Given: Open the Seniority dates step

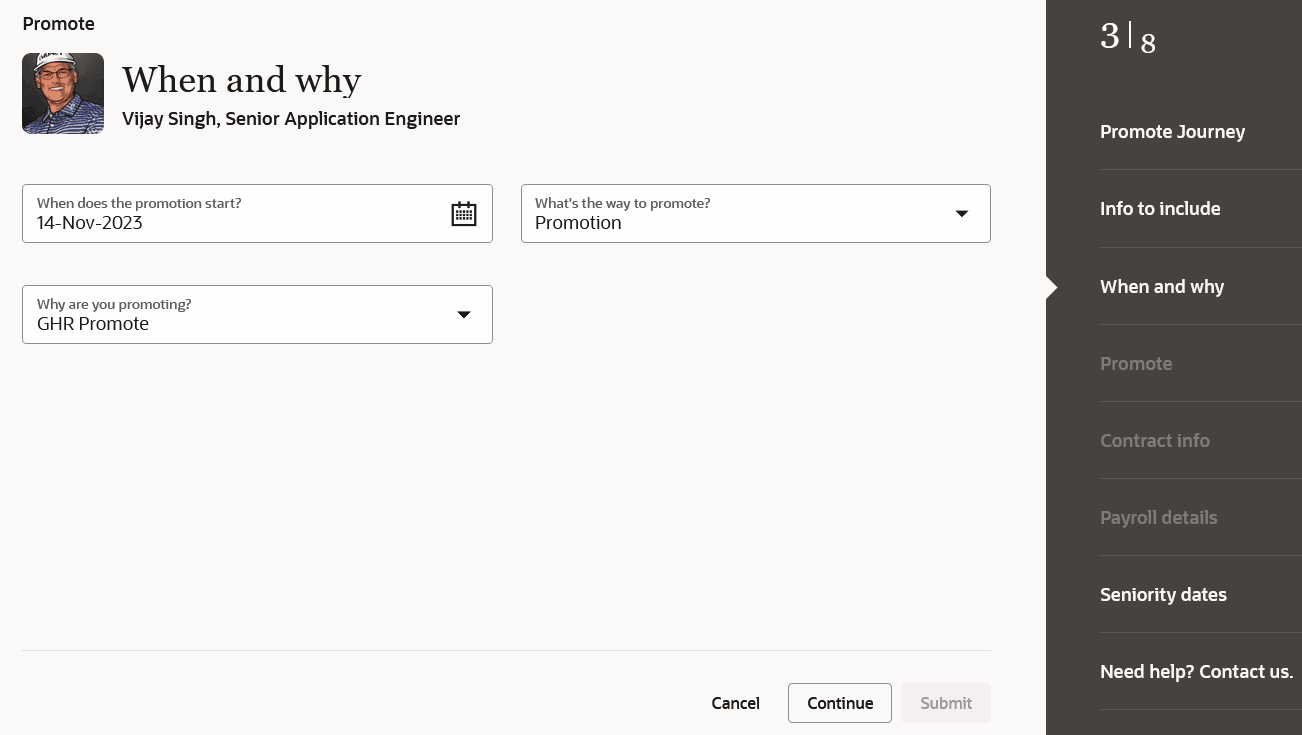Looking at the screenshot, I should point(1163,594).
